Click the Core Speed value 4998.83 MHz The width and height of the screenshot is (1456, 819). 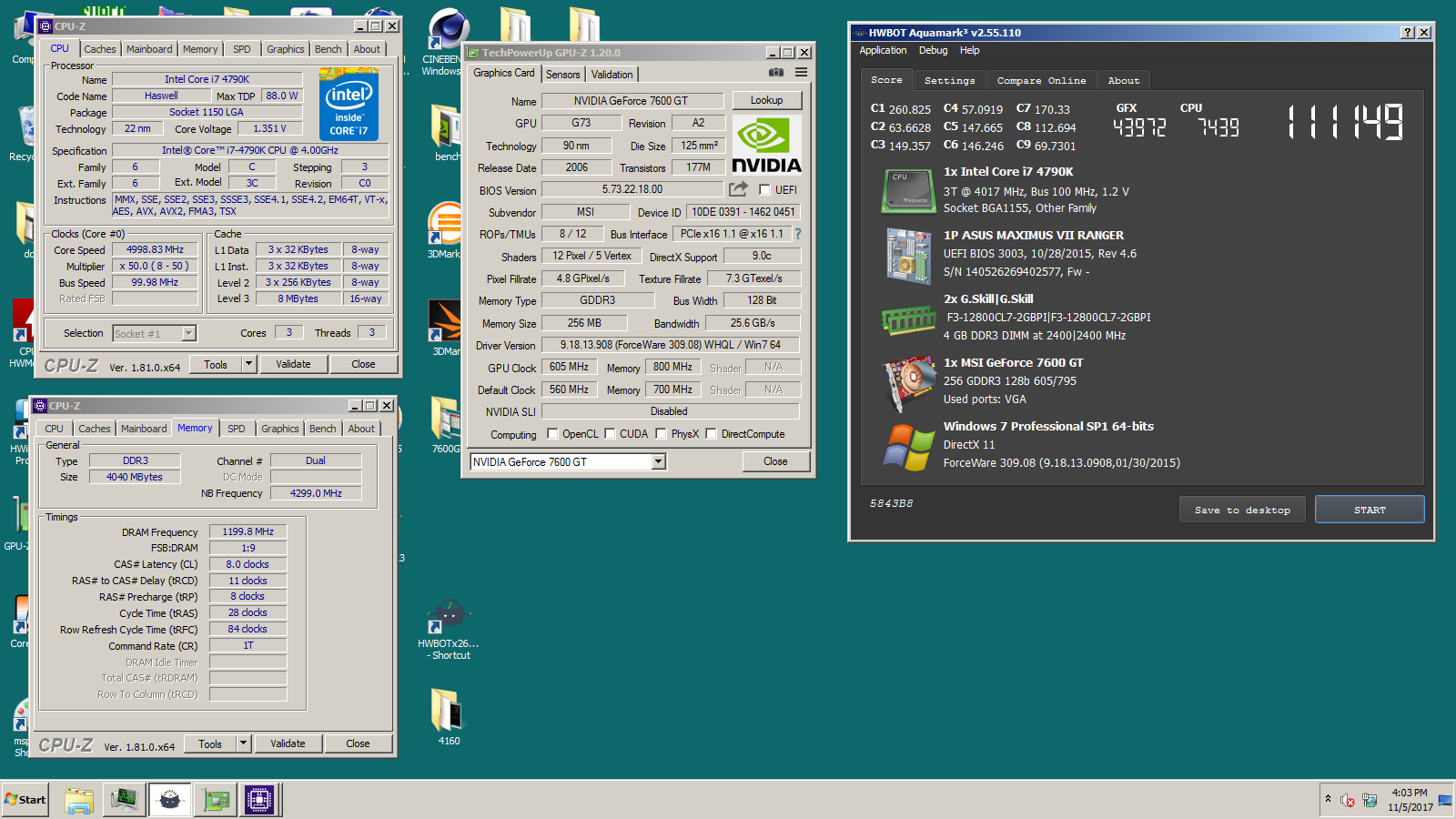coord(155,249)
